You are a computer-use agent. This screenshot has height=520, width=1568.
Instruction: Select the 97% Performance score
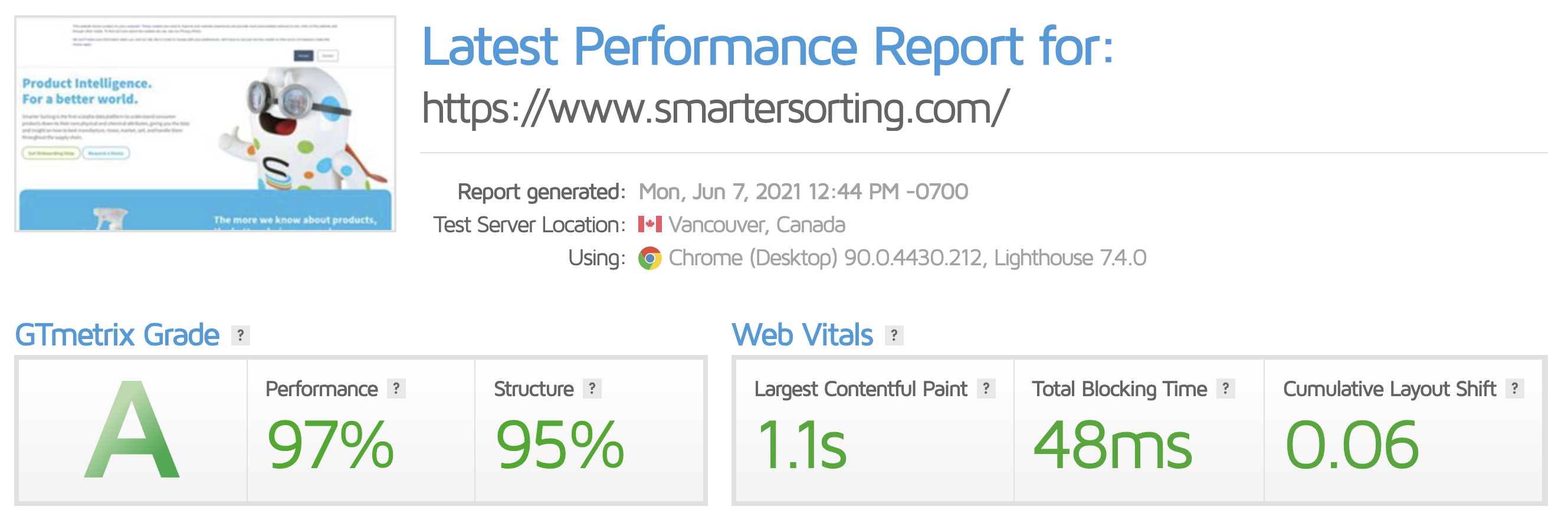click(x=330, y=445)
